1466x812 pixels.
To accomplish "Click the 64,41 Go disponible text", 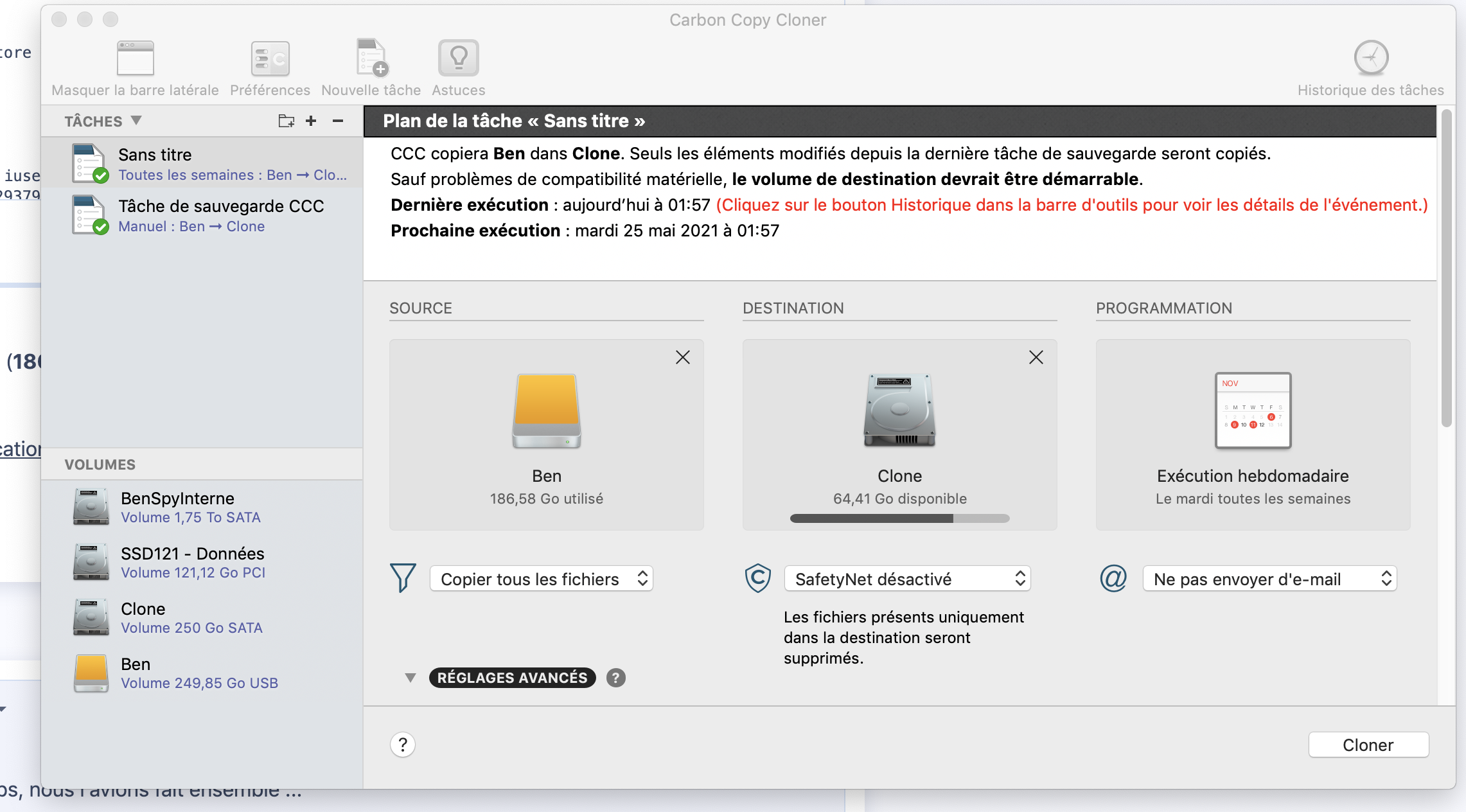I will point(900,499).
